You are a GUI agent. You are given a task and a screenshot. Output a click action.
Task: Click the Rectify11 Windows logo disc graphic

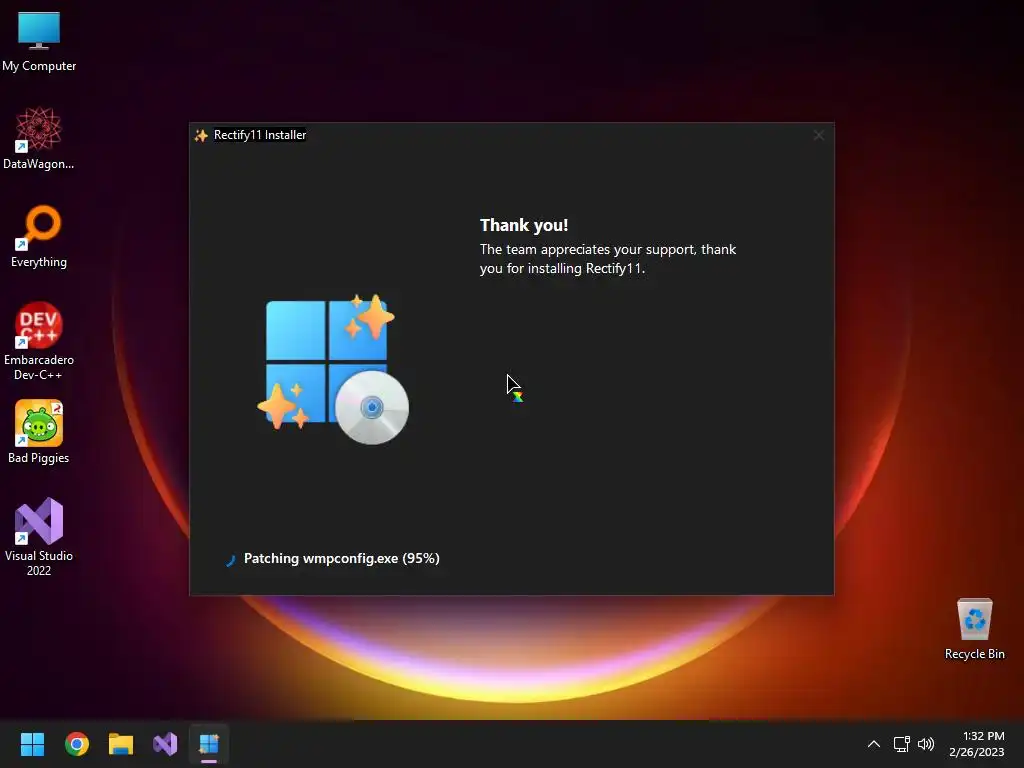pyautogui.click(x=334, y=370)
